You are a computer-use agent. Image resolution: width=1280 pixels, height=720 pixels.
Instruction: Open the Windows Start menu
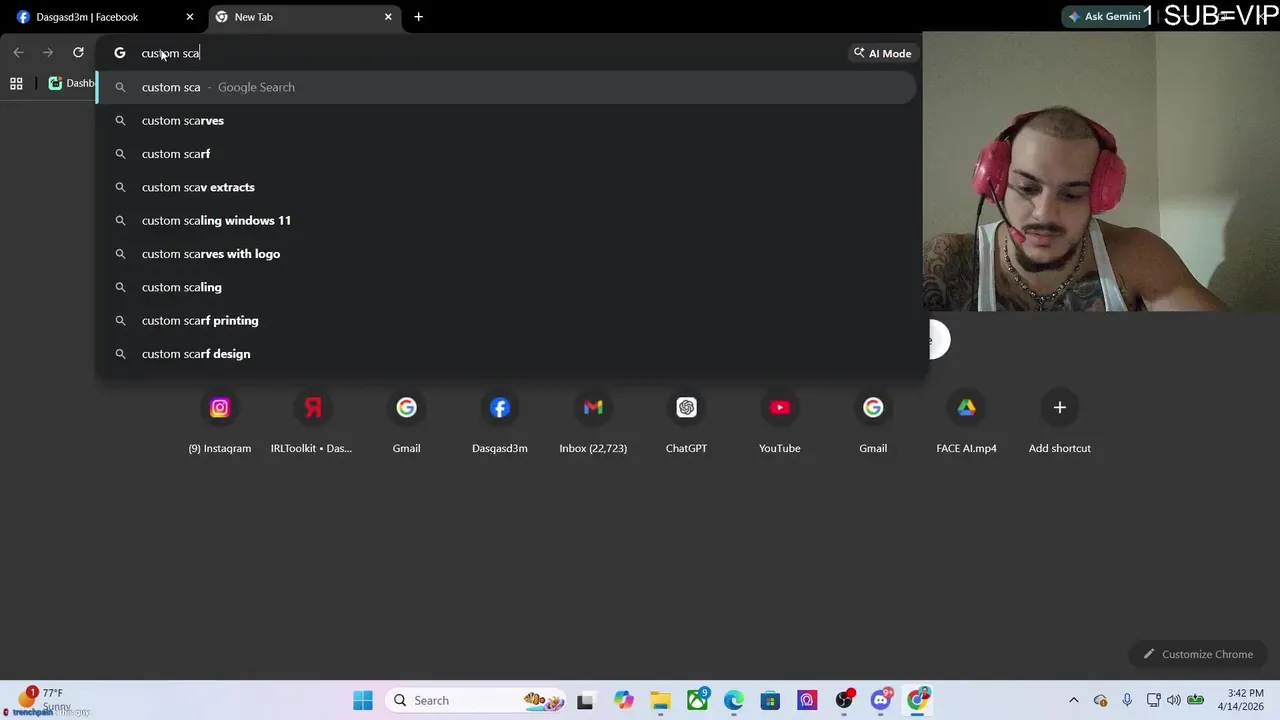(363, 700)
